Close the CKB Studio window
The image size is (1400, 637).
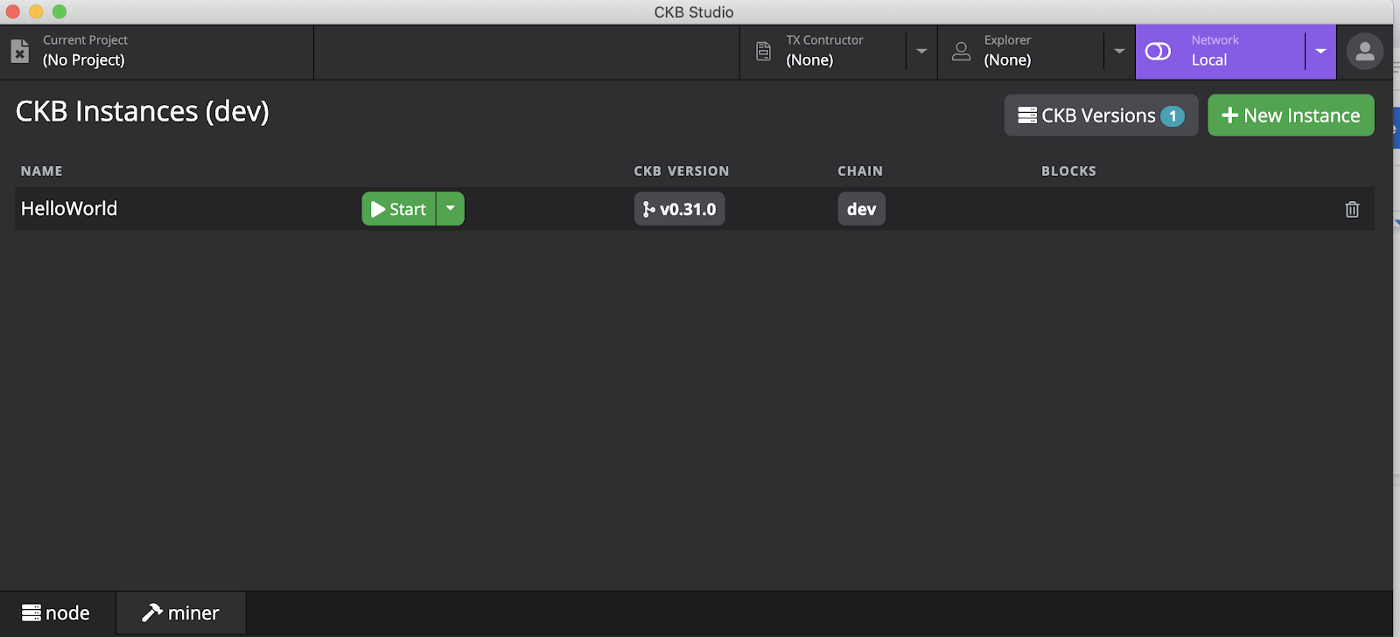pyautogui.click(x=13, y=12)
